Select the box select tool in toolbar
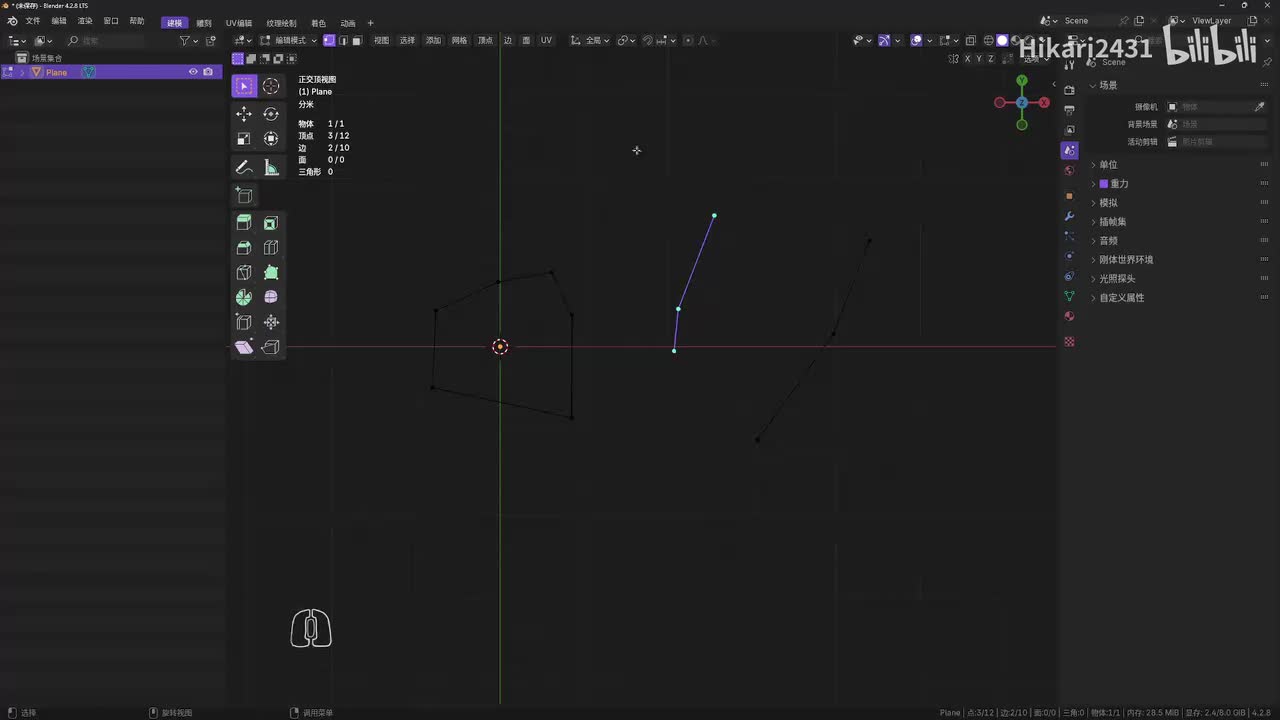Image resolution: width=1280 pixels, height=720 pixels. pyautogui.click(x=244, y=86)
